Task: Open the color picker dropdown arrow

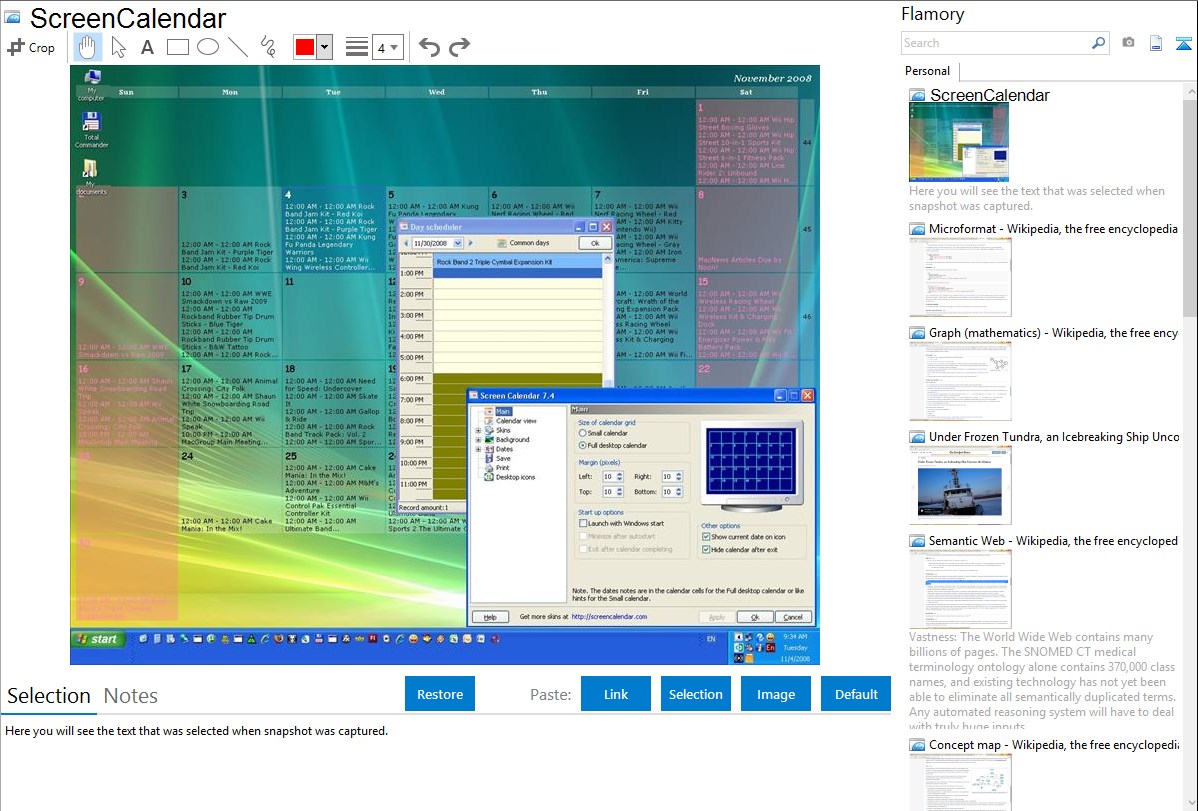Action: tap(324, 47)
